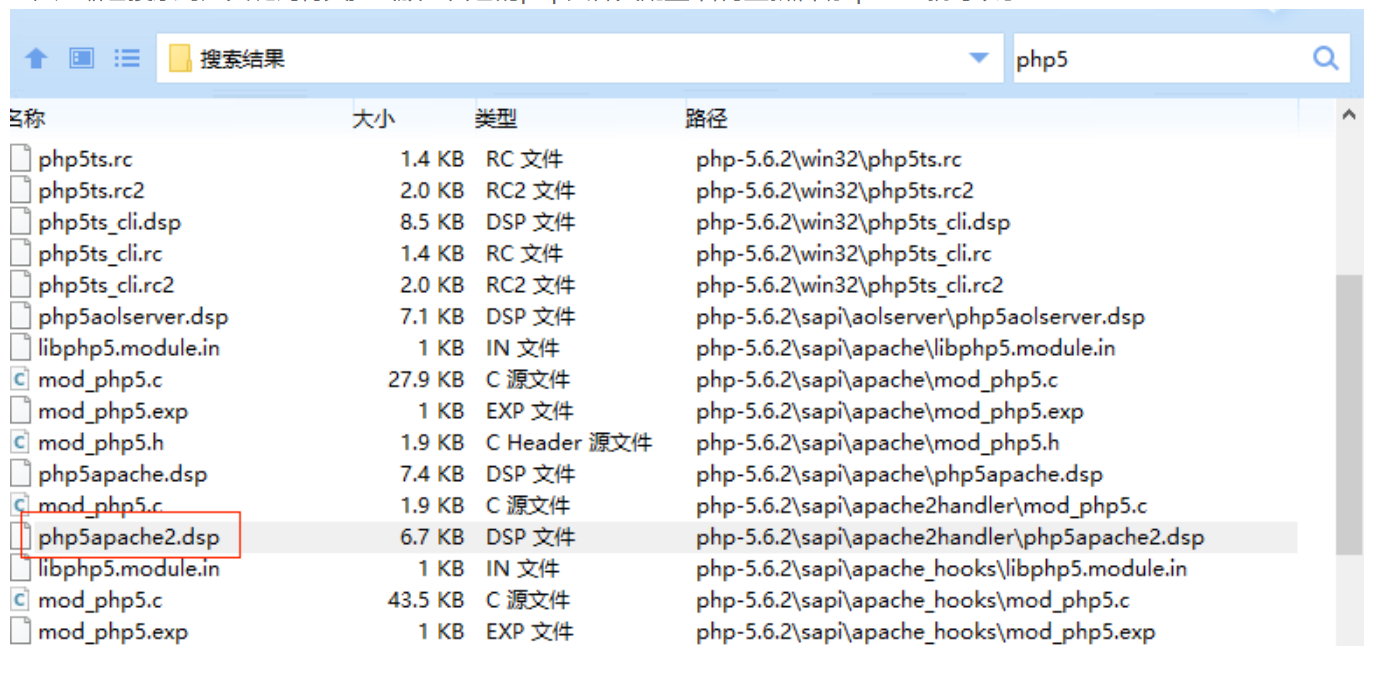Click the 搜索结果 address bar
This screenshot has height=682, width=1374.
[x=580, y=59]
